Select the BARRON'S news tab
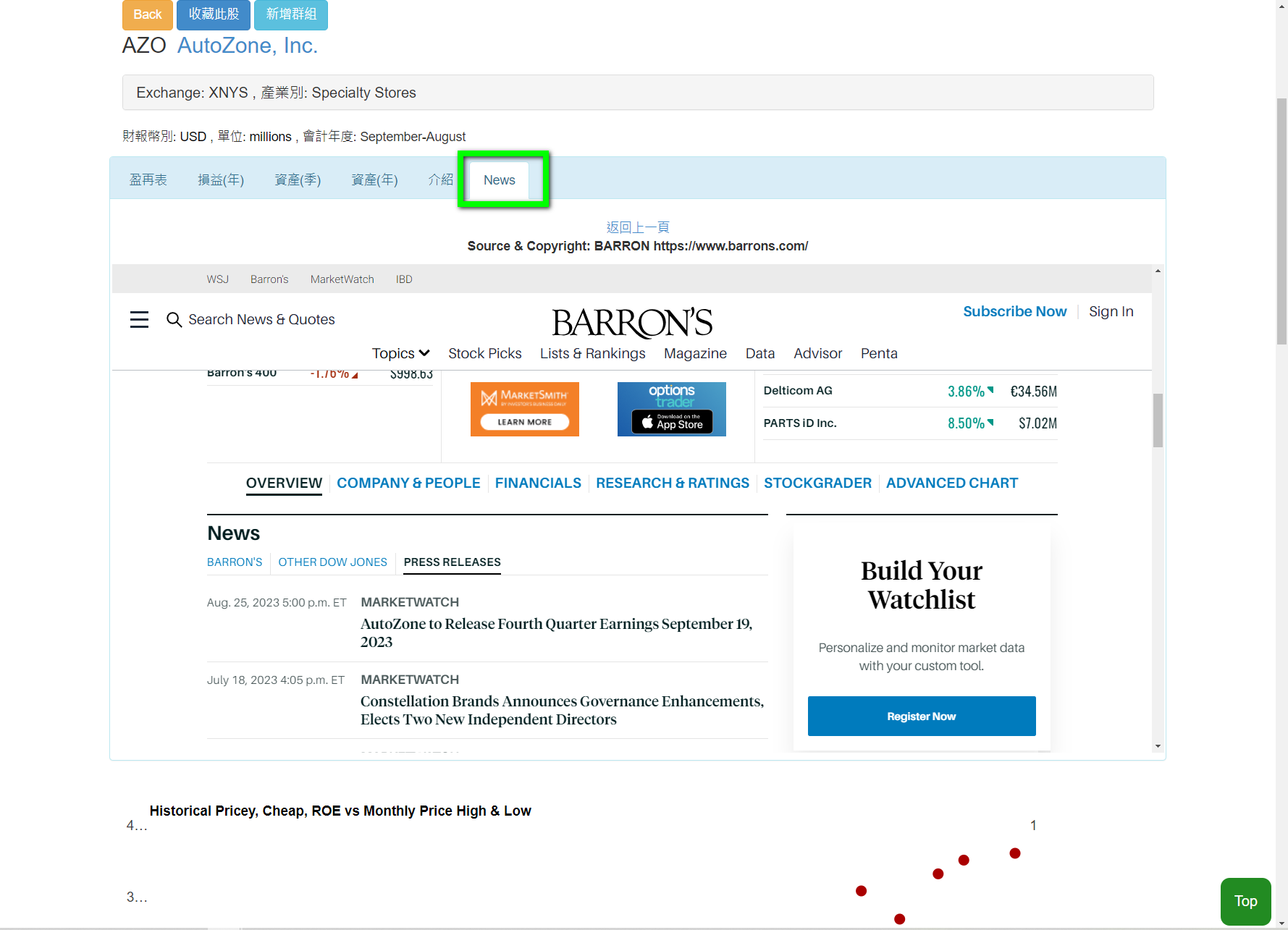Viewport: 1288px width, 930px height. point(235,562)
